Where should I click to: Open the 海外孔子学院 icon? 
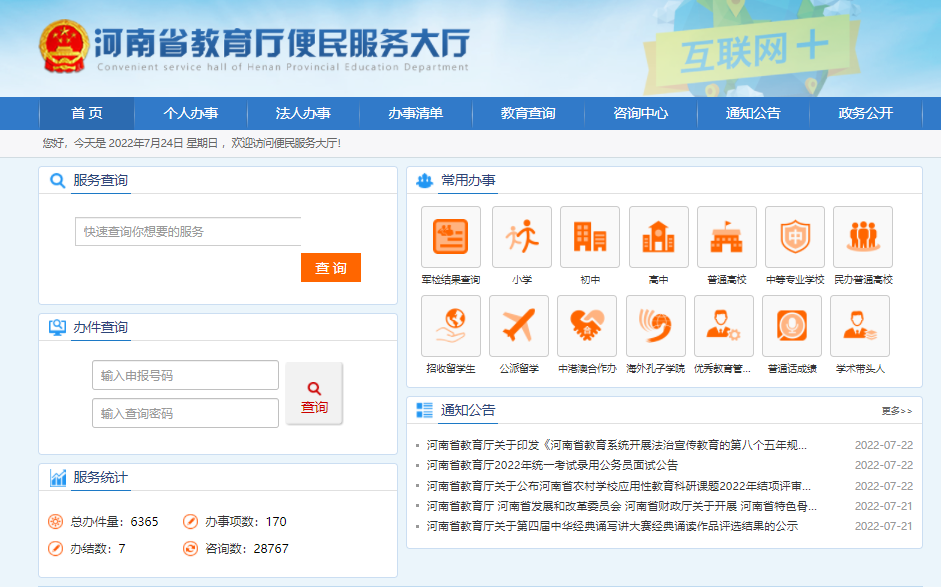click(655, 326)
